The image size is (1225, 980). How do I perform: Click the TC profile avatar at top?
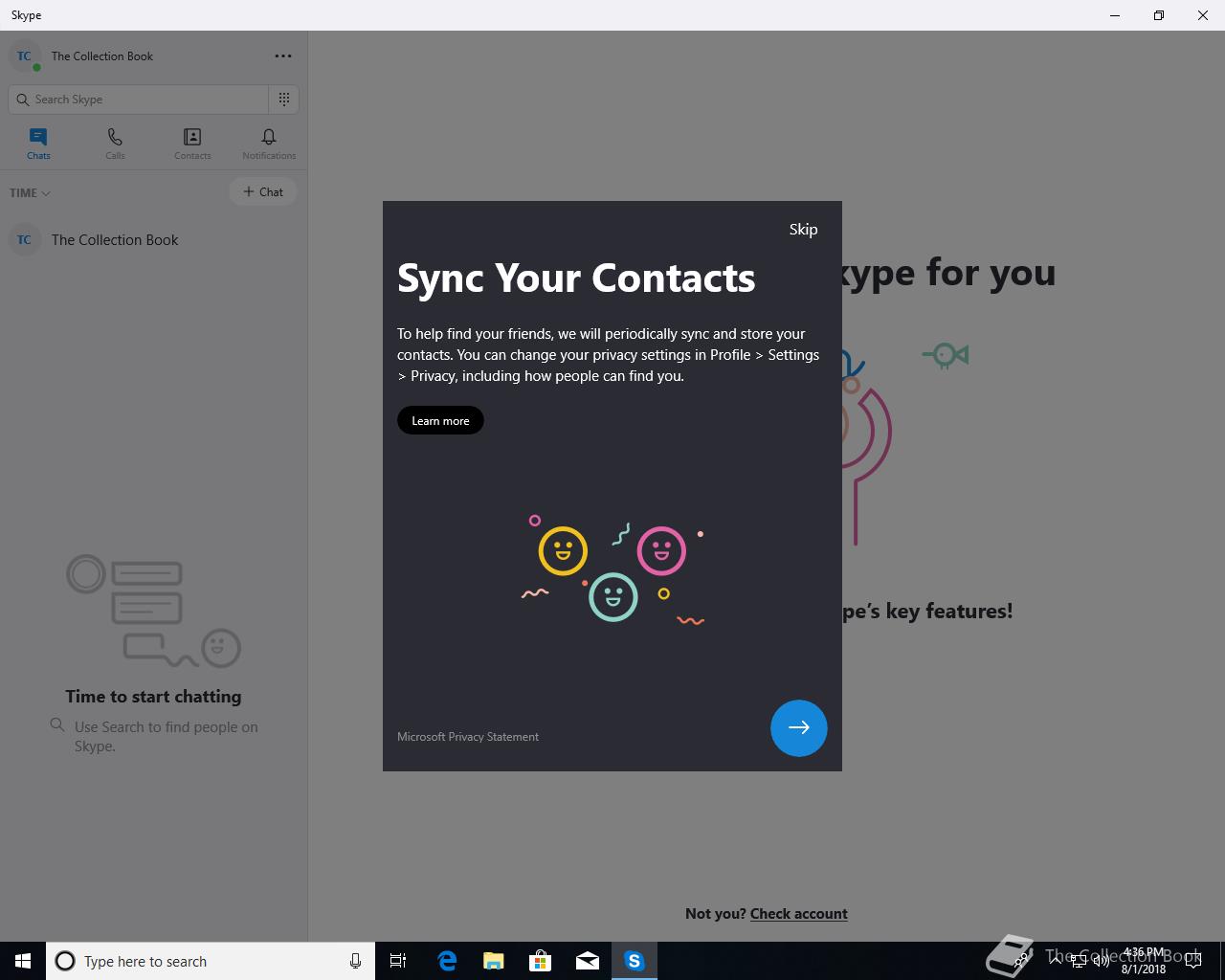(x=24, y=56)
